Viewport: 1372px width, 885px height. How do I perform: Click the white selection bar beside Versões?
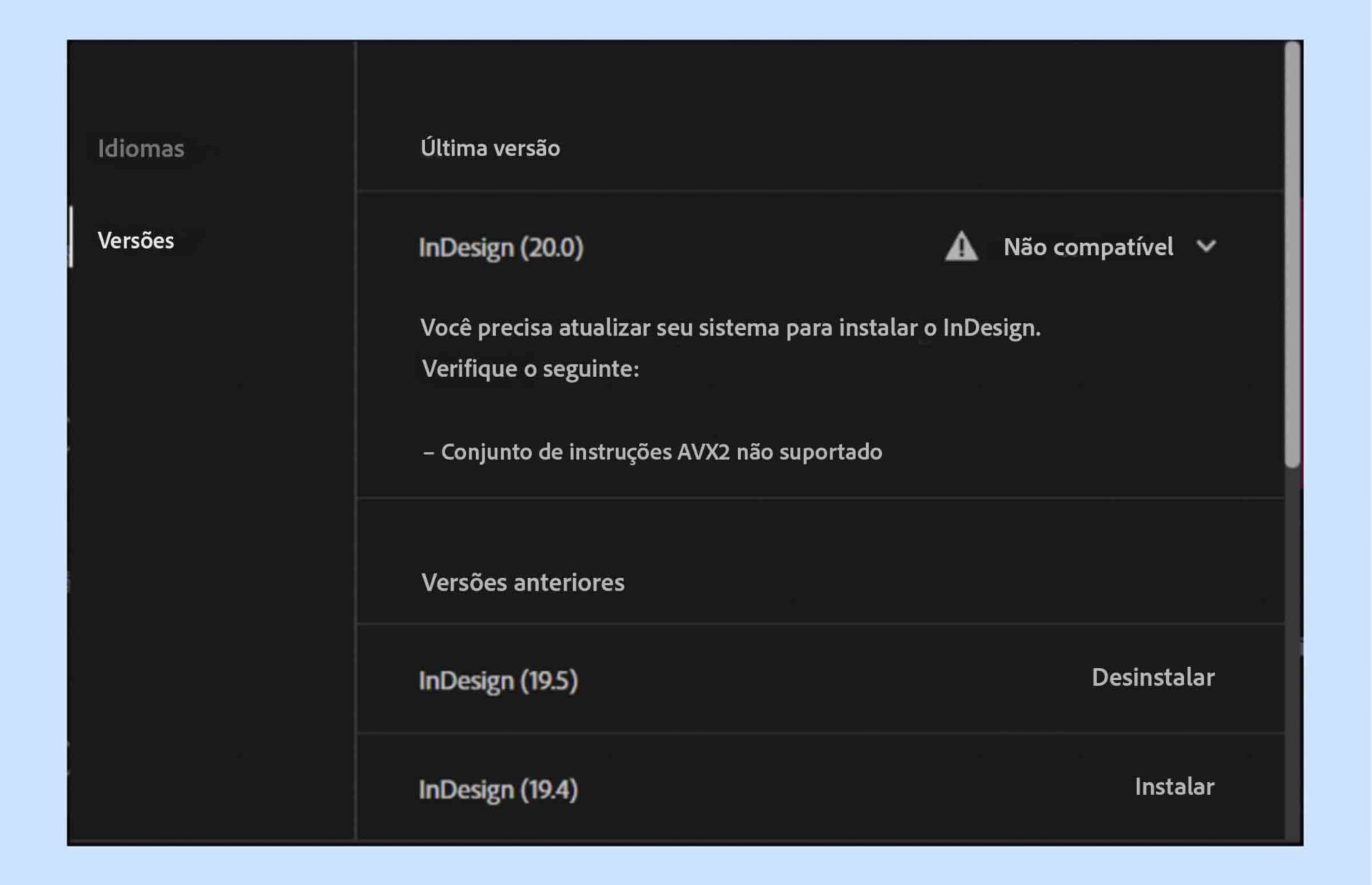pyautogui.click(x=71, y=237)
